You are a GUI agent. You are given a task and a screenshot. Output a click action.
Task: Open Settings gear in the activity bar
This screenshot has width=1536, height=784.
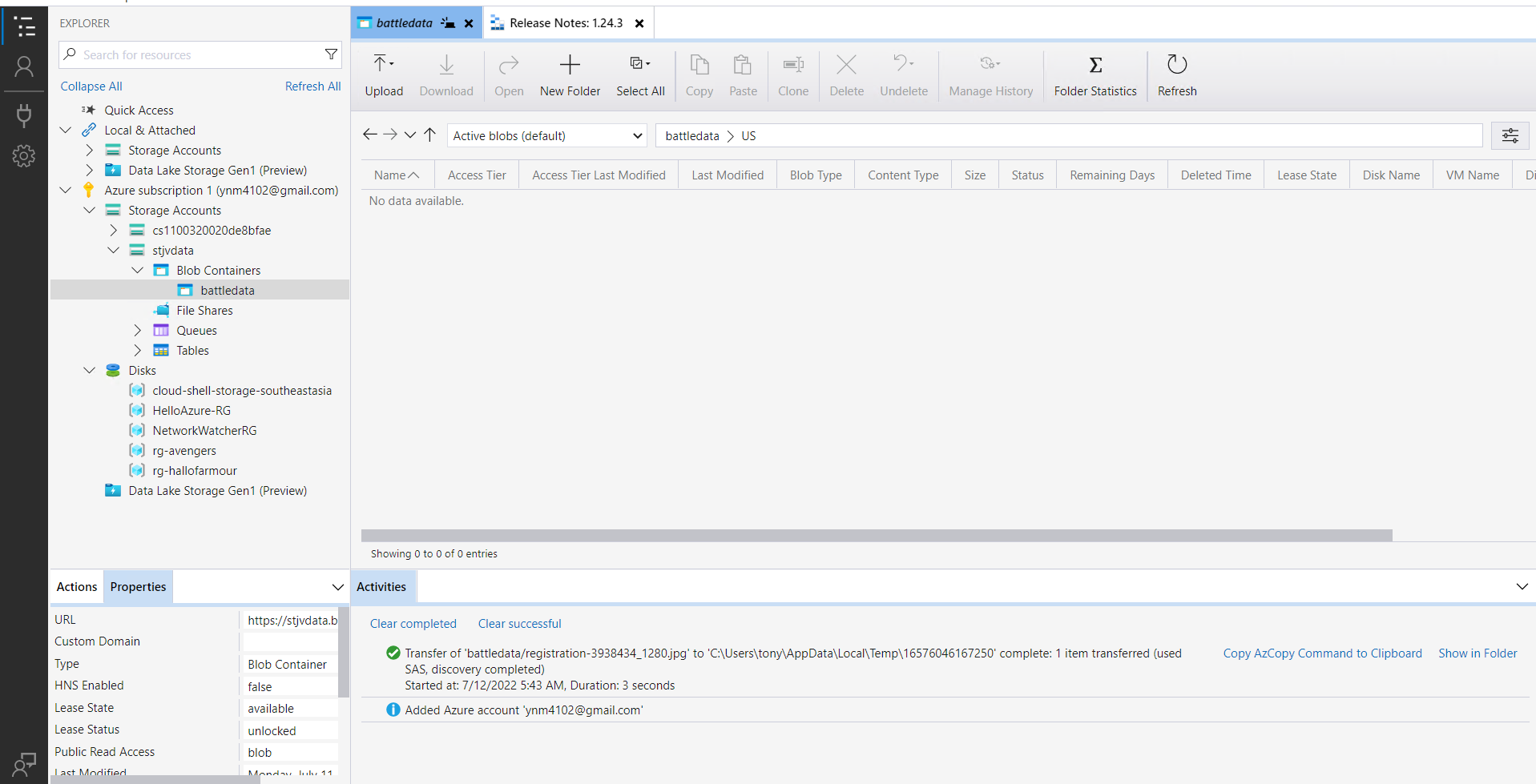click(24, 156)
